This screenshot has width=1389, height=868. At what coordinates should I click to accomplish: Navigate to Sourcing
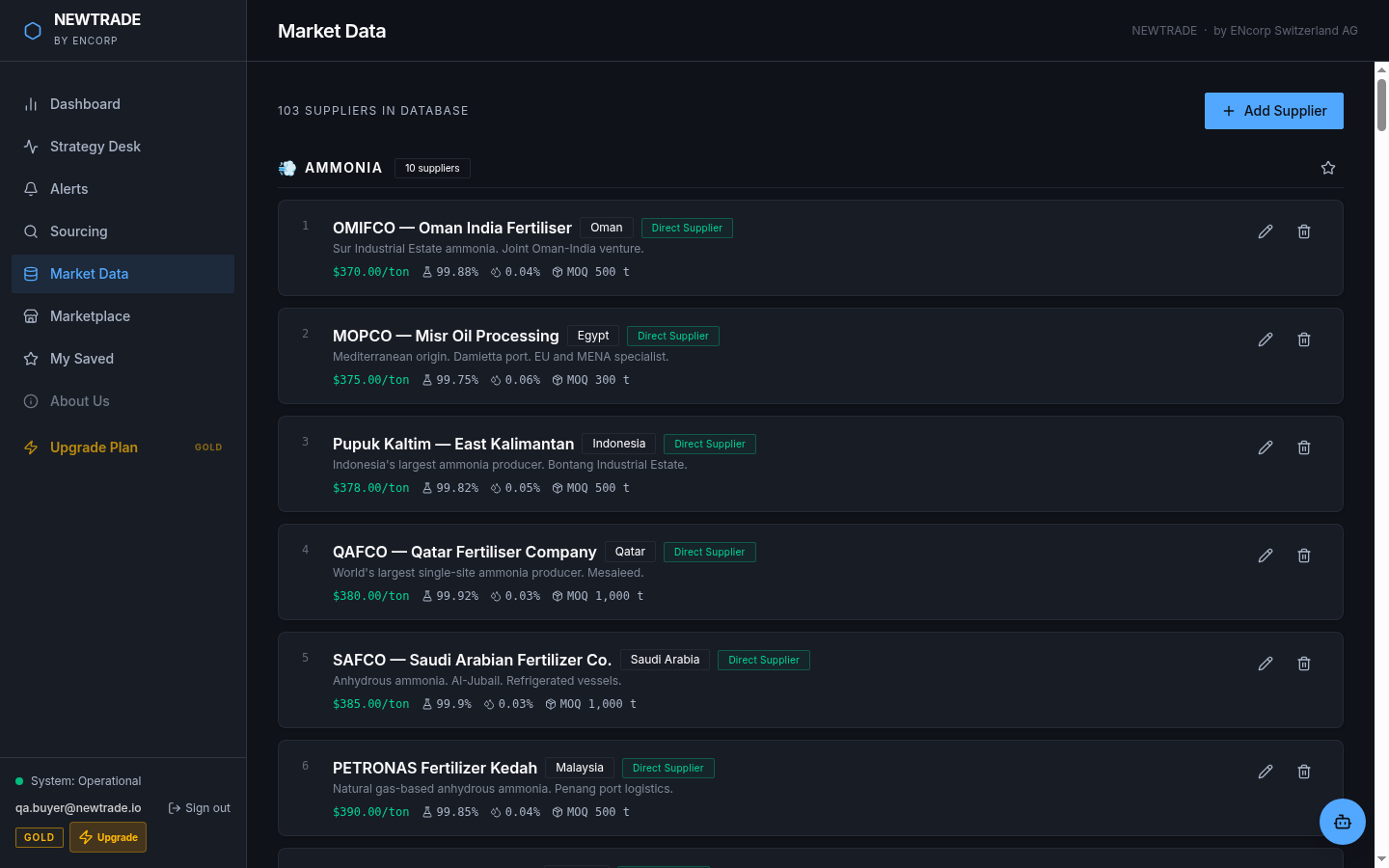123,231
